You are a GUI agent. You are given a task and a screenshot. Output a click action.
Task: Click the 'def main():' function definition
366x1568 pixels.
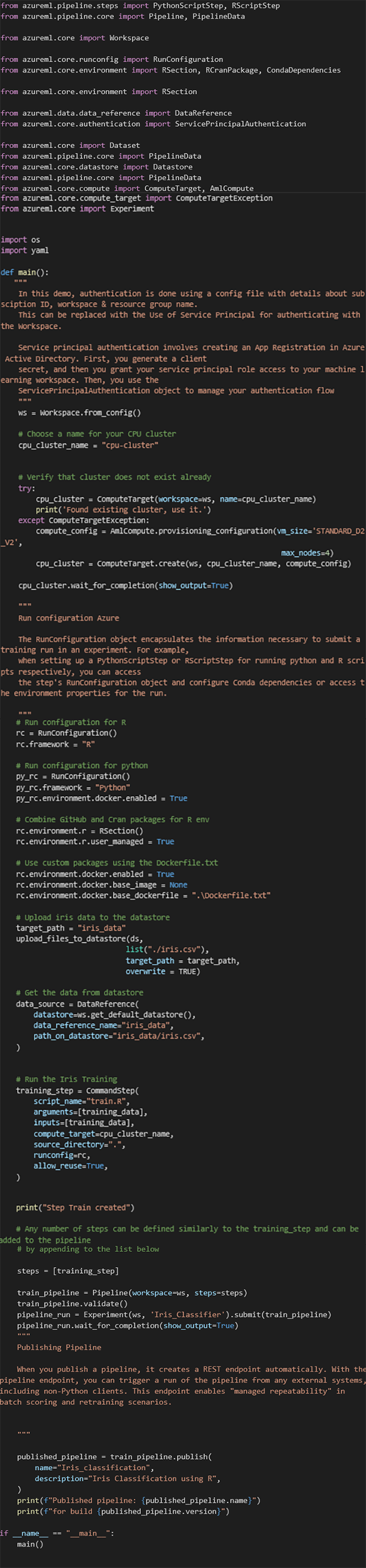[x=24, y=272]
